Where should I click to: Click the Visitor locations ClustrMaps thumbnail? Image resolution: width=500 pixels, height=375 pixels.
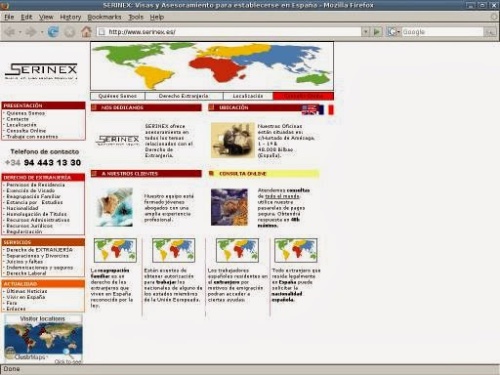(x=43, y=338)
